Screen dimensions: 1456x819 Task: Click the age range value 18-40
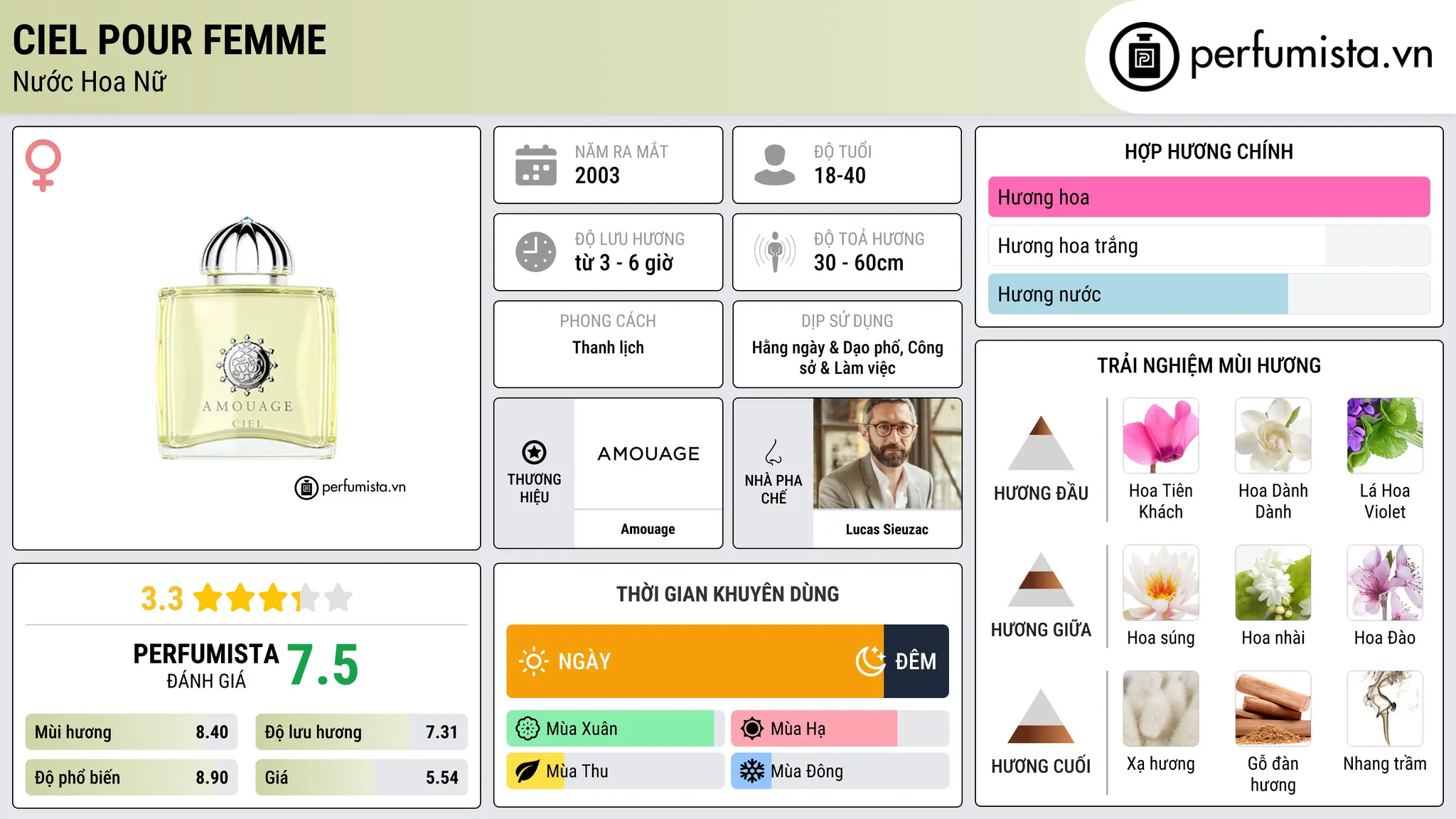840,176
